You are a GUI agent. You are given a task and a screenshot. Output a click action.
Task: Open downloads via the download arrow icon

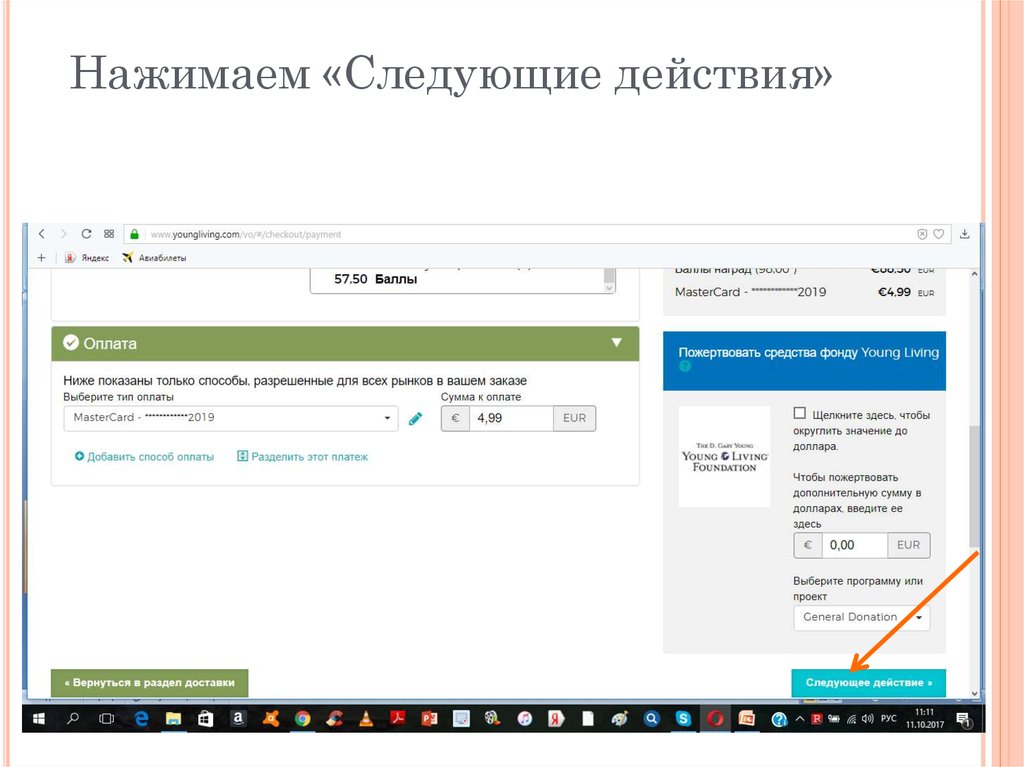965,234
